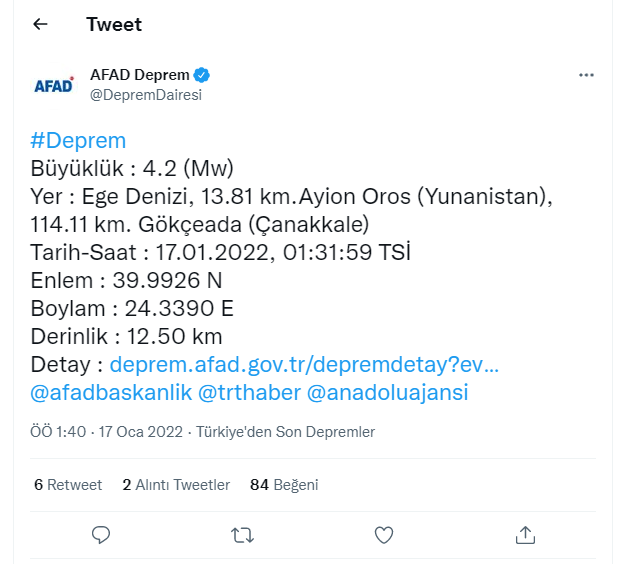View the 6 Retweet list

pos(68,485)
